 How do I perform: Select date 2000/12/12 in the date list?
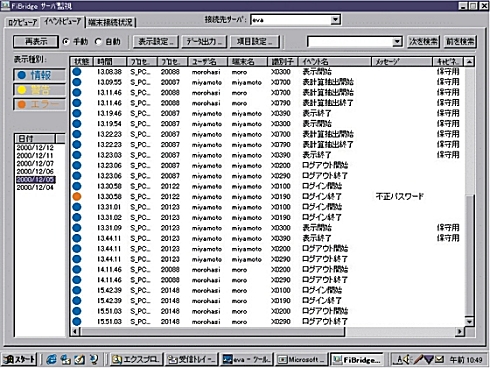[x=35, y=148]
